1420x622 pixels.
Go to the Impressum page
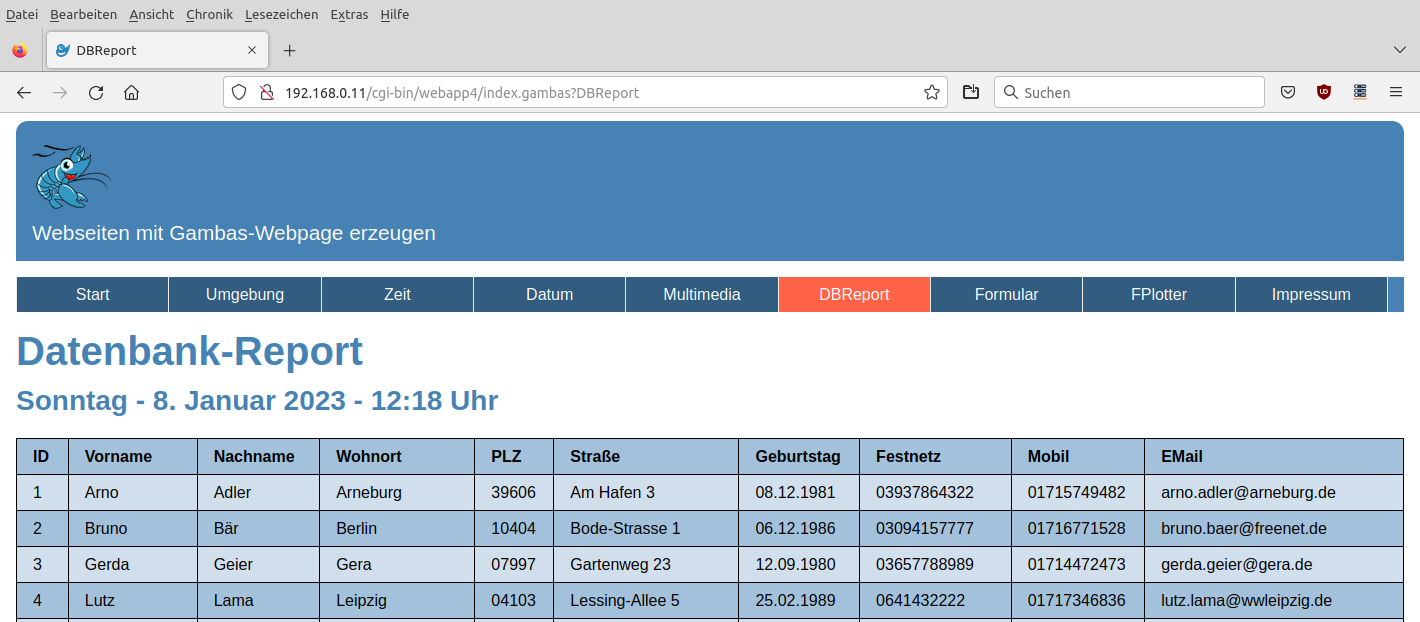coord(1310,295)
